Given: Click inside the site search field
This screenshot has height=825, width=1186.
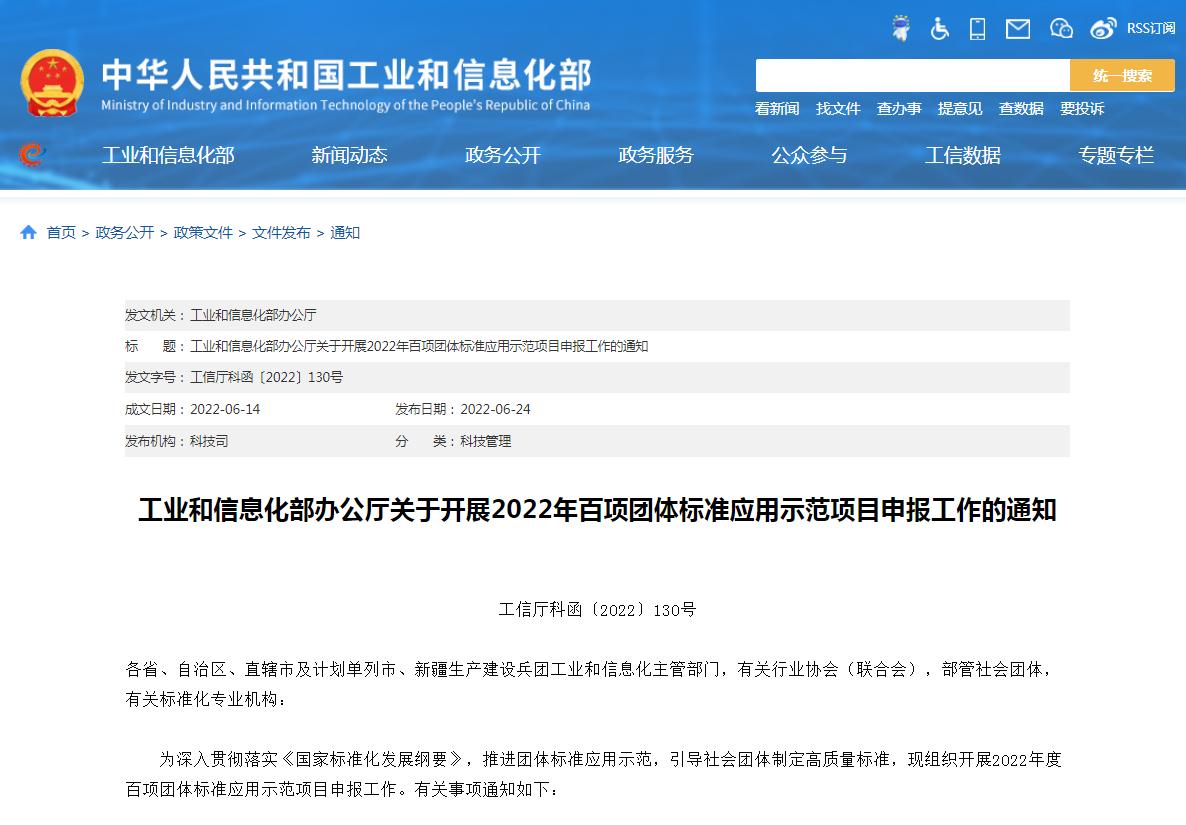Looking at the screenshot, I should tap(912, 76).
